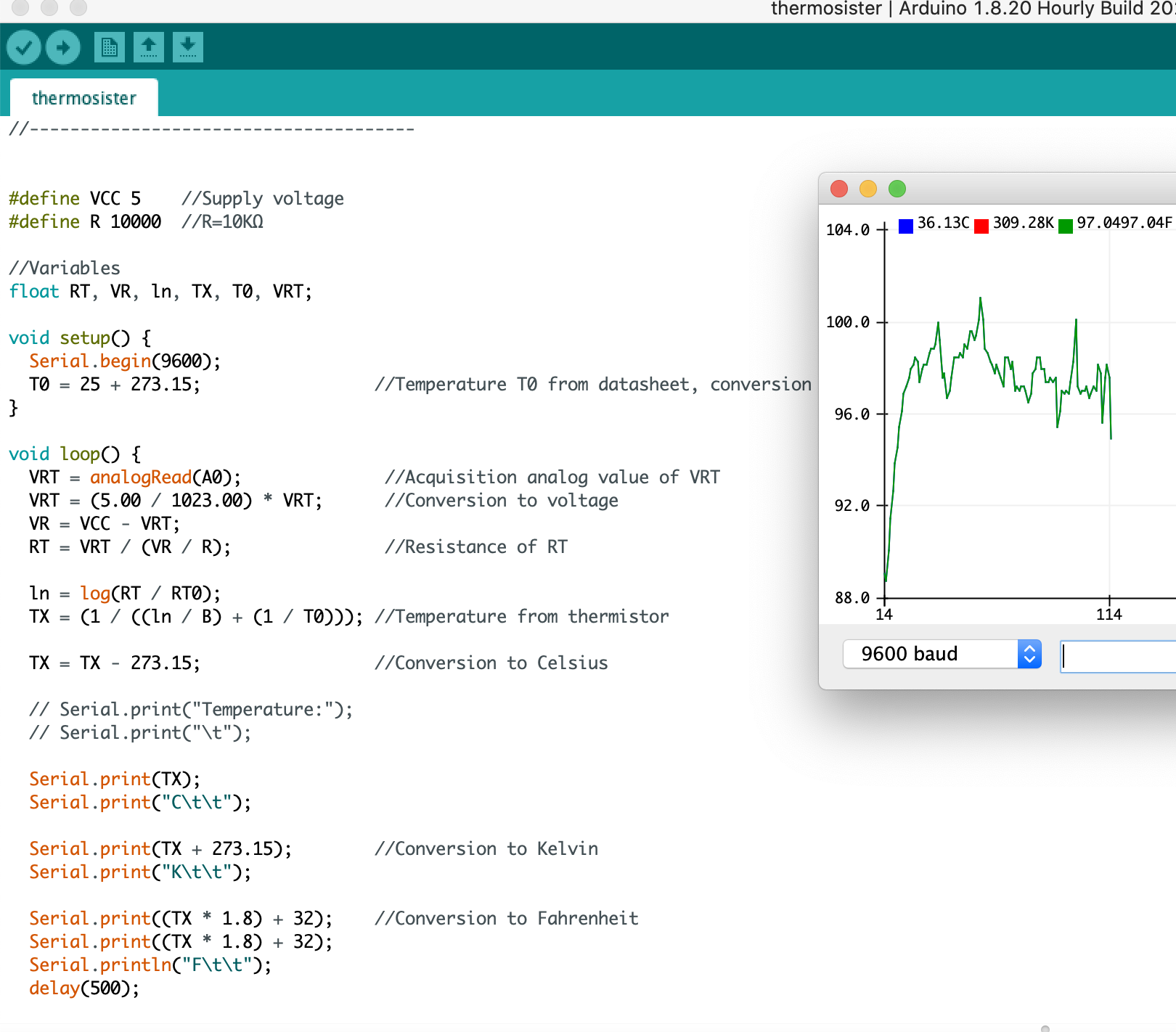Click the '//Supply voltage' comment

(x=263, y=199)
